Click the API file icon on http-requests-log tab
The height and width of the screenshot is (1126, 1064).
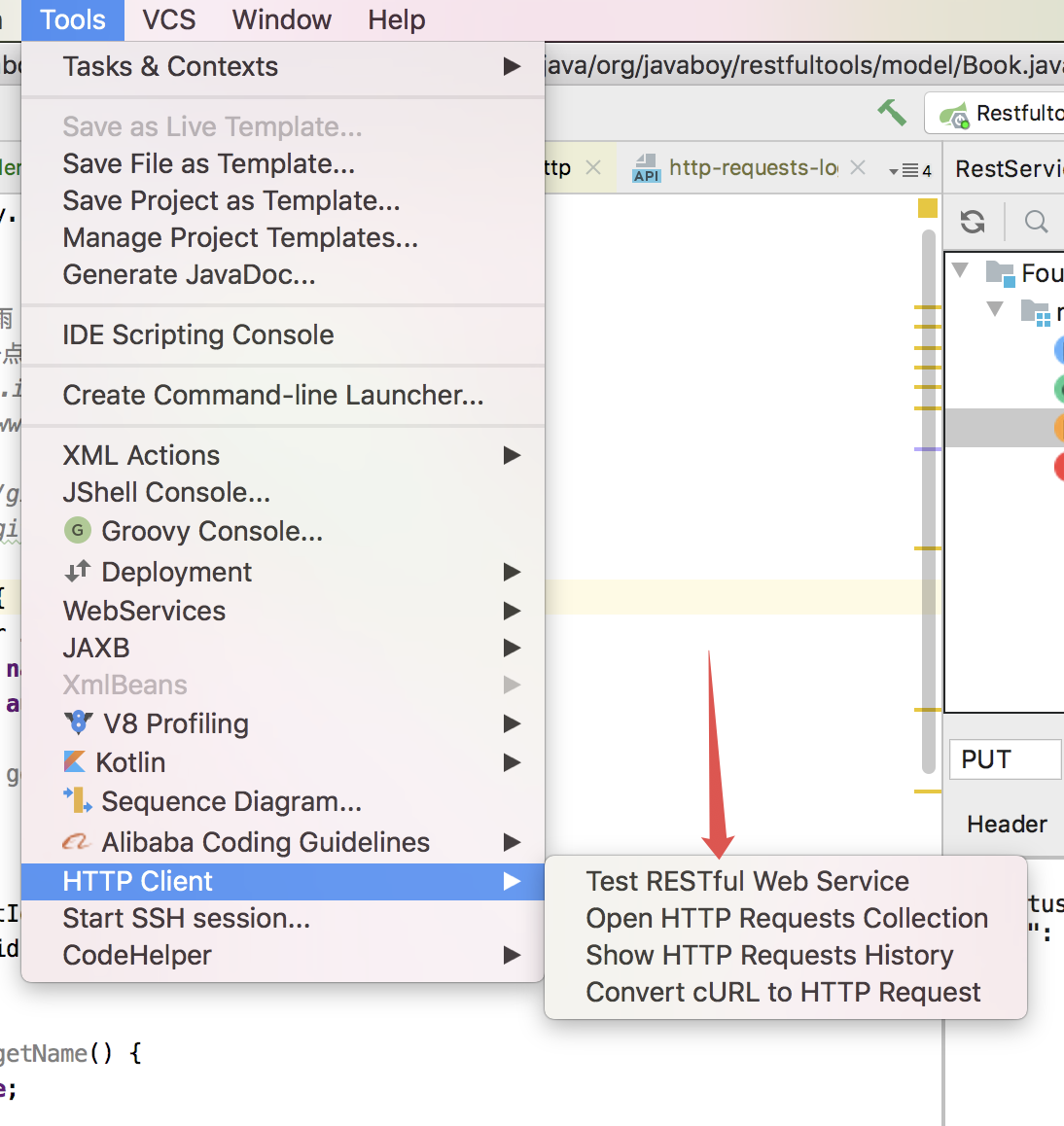[x=646, y=168]
